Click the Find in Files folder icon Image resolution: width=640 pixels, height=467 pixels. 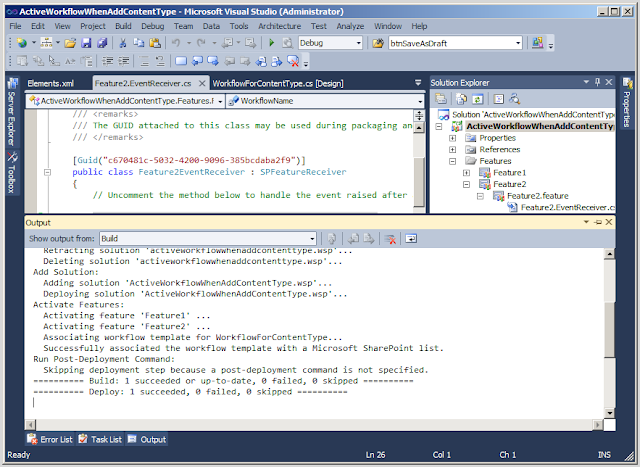378,43
